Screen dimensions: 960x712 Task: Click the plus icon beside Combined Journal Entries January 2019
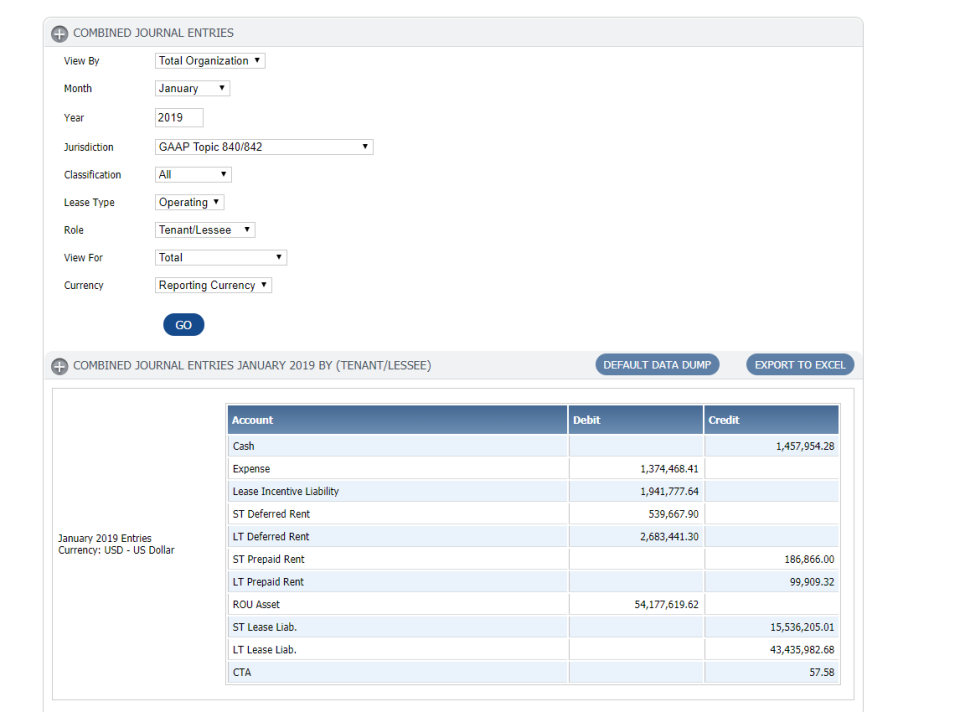pyautogui.click(x=59, y=365)
